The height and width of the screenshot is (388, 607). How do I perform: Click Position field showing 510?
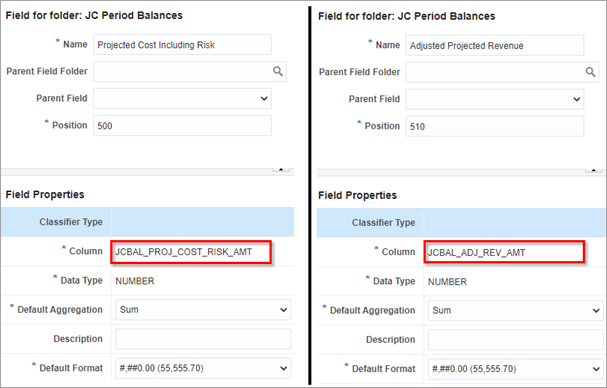[494, 126]
